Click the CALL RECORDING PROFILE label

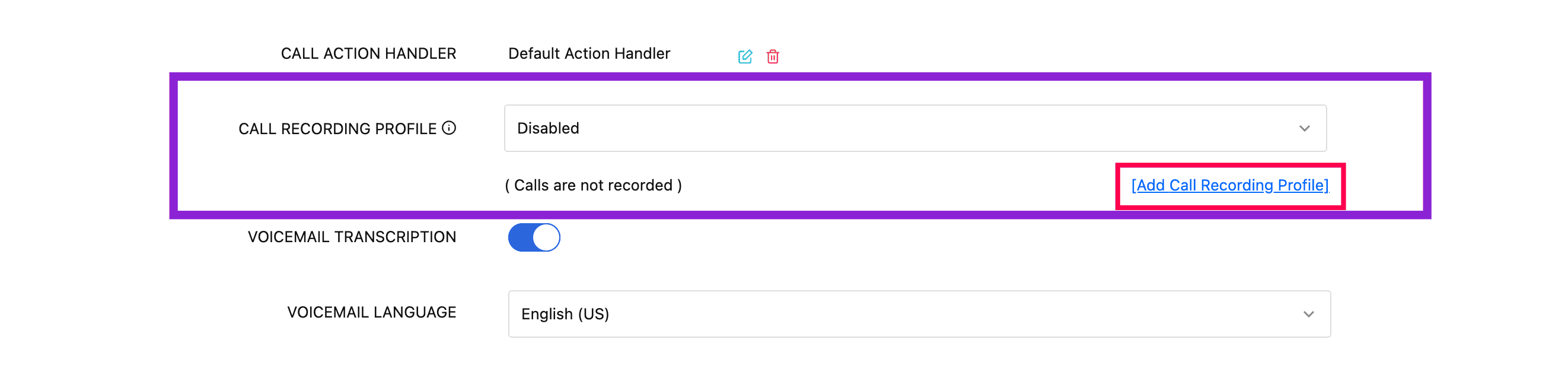pos(337,129)
